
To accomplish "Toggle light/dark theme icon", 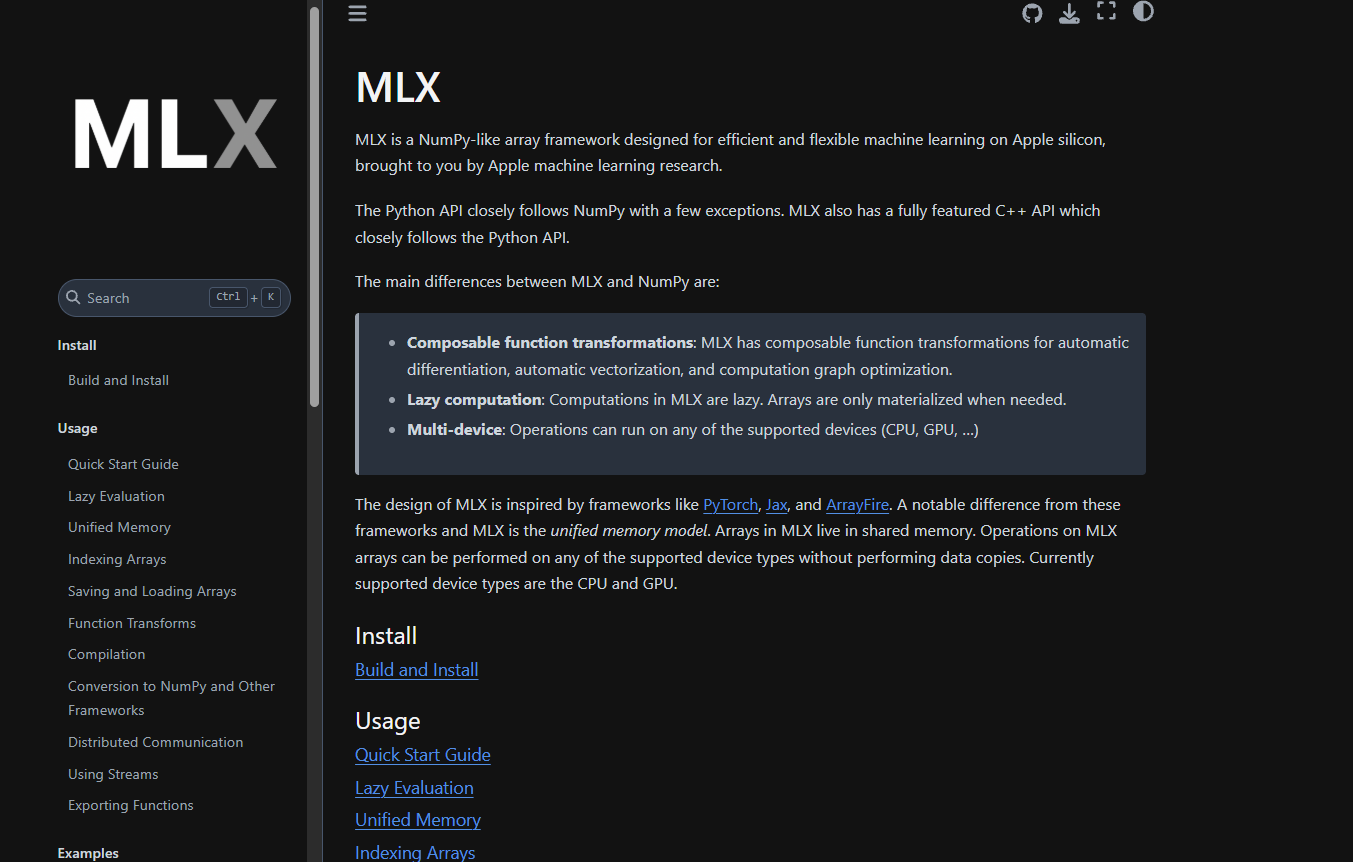I will [x=1143, y=12].
